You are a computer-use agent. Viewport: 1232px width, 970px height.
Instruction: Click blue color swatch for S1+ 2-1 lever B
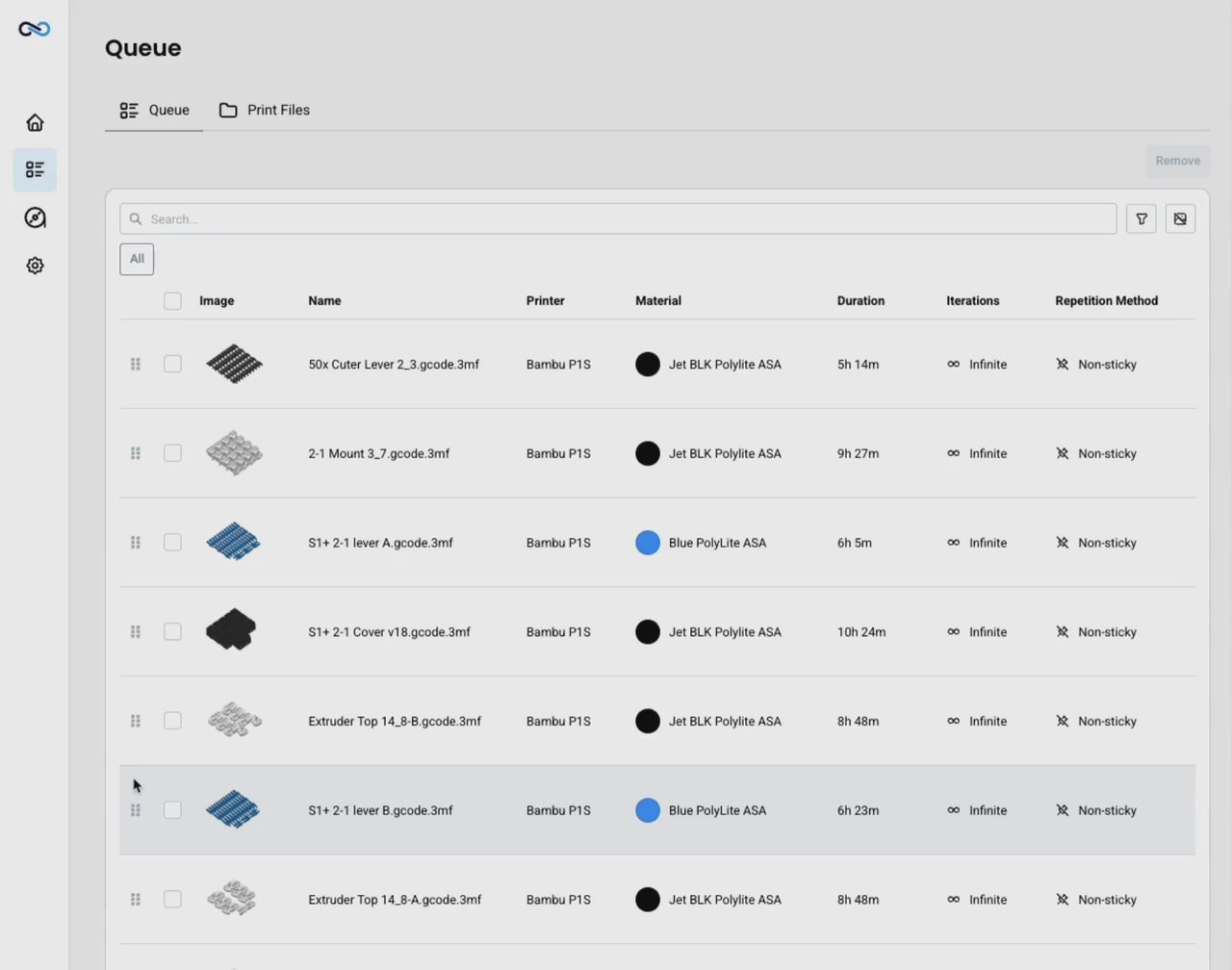pos(648,810)
